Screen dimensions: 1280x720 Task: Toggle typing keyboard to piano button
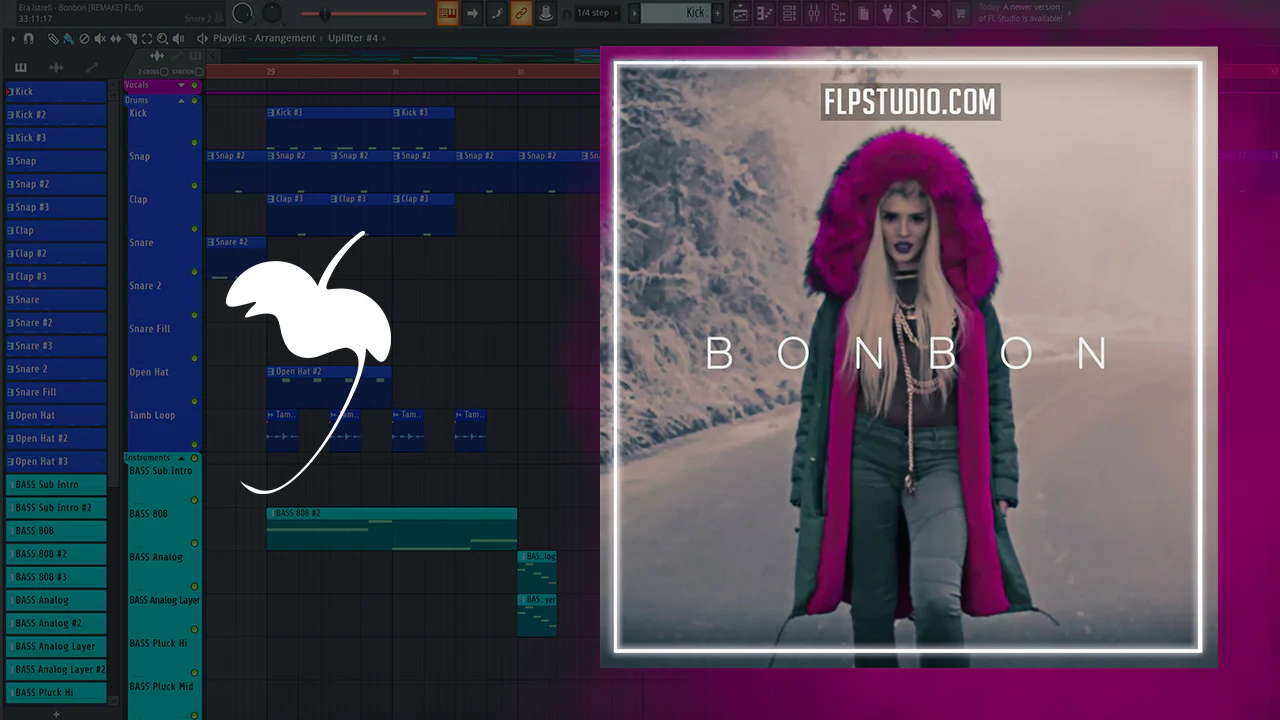point(448,13)
